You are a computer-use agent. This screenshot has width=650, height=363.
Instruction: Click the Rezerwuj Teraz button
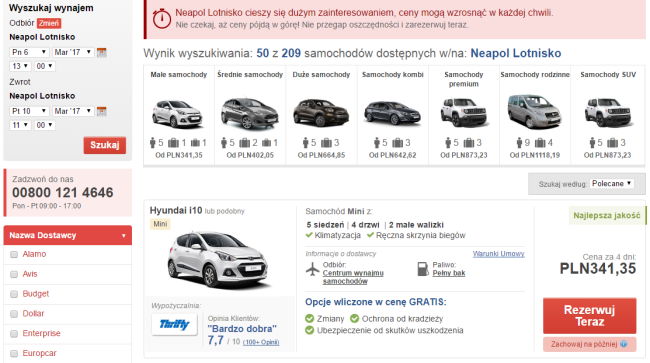point(589,316)
